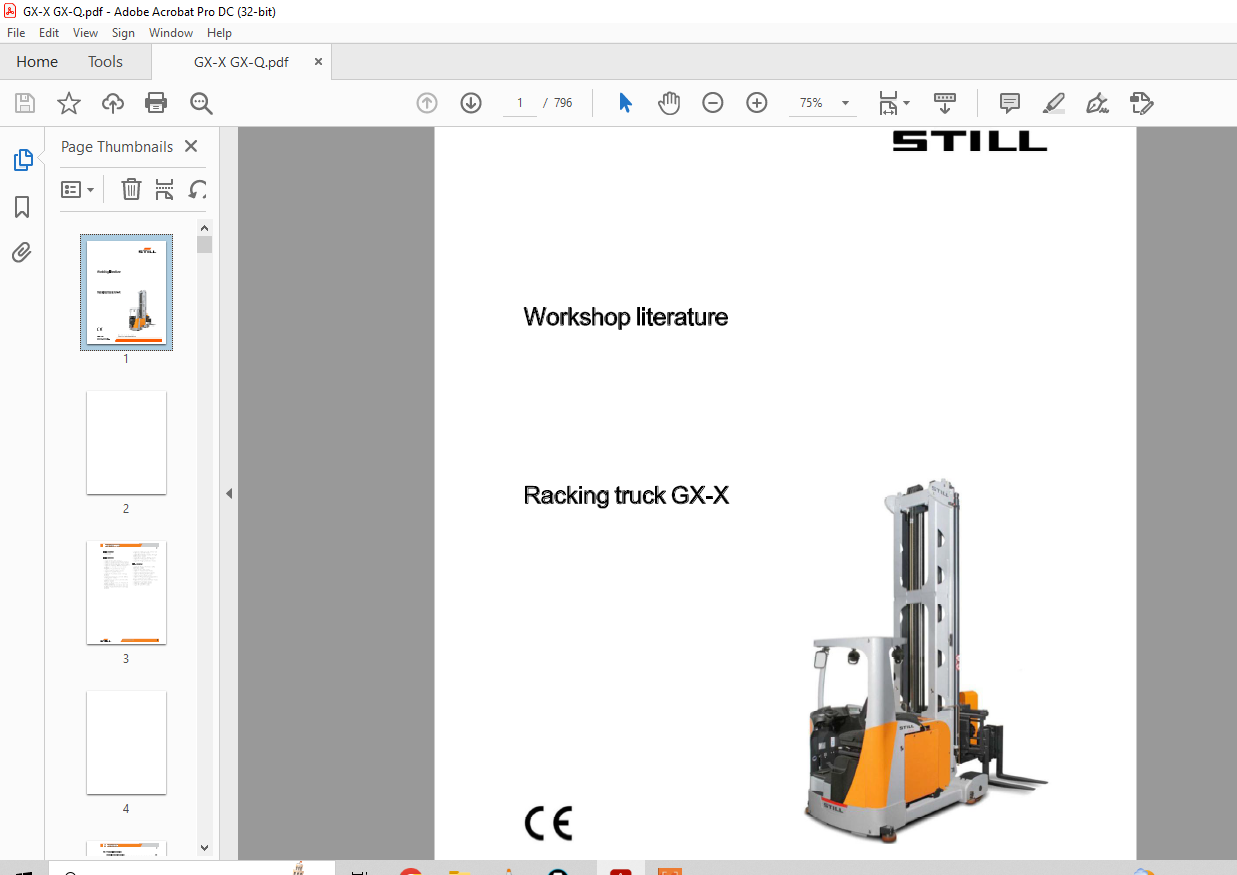Open the Edit menu
The width and height of the screenshot is (1237, 875).
point(49,33)
